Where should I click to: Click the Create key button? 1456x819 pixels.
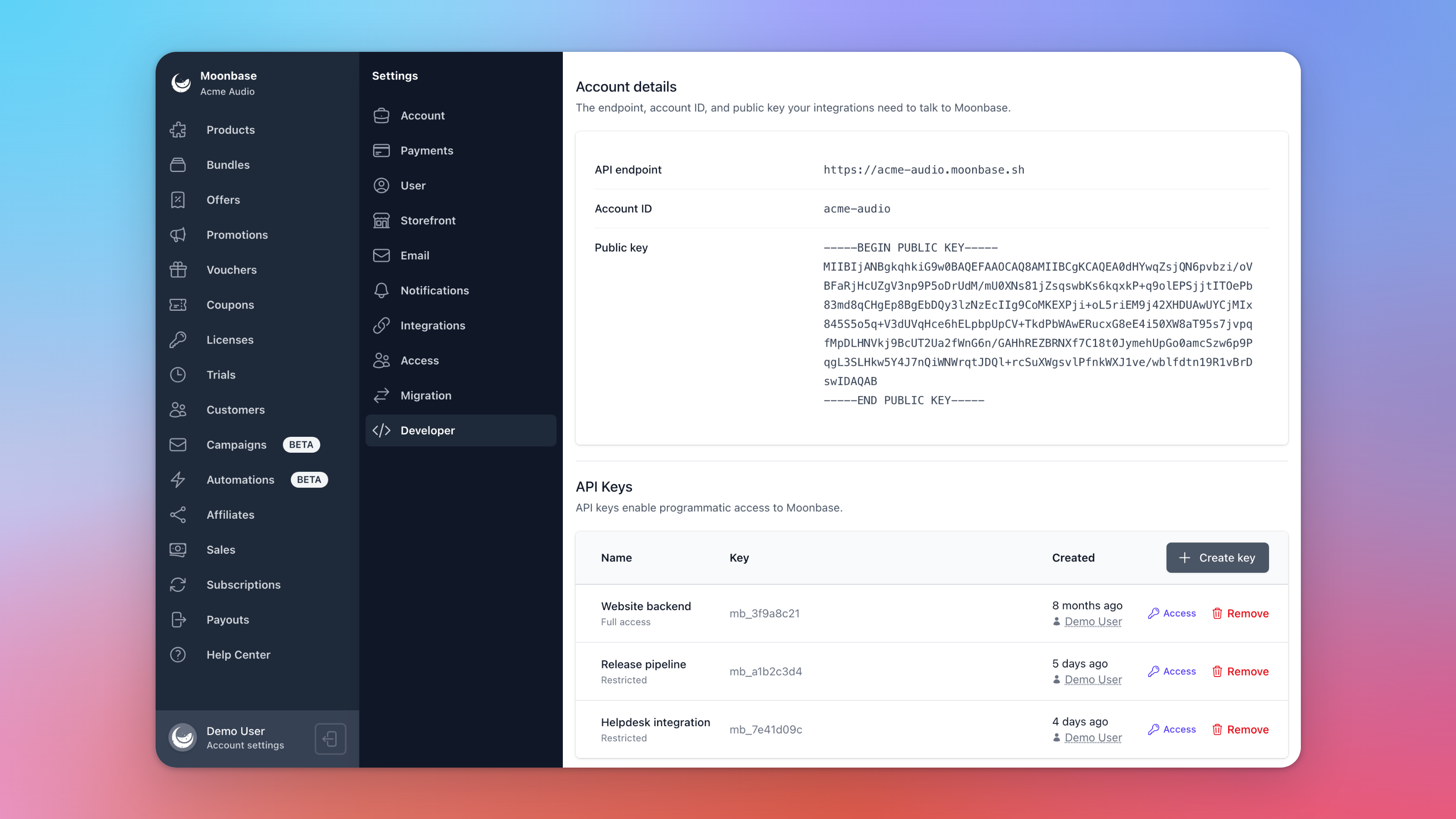[1218, 558]
